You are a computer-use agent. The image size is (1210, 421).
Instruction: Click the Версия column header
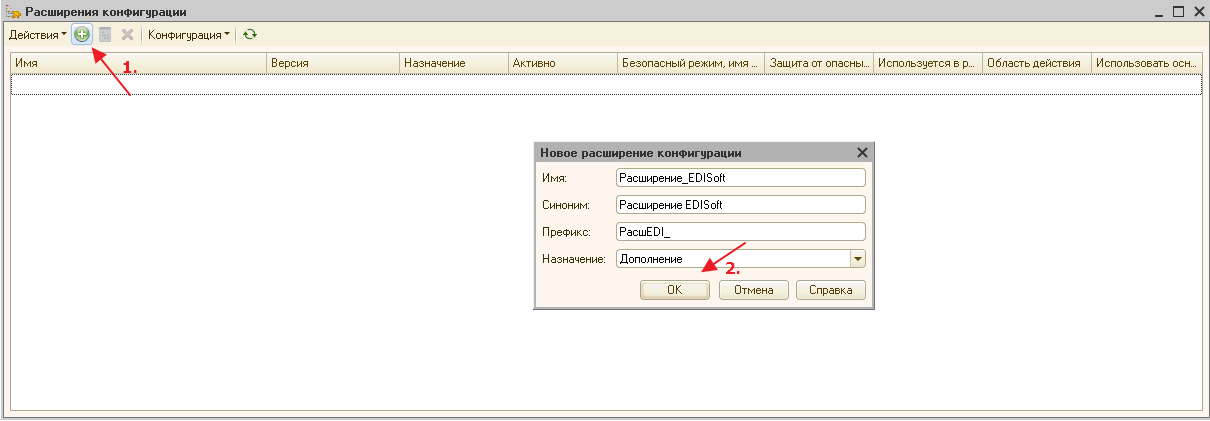click(331, 63)
